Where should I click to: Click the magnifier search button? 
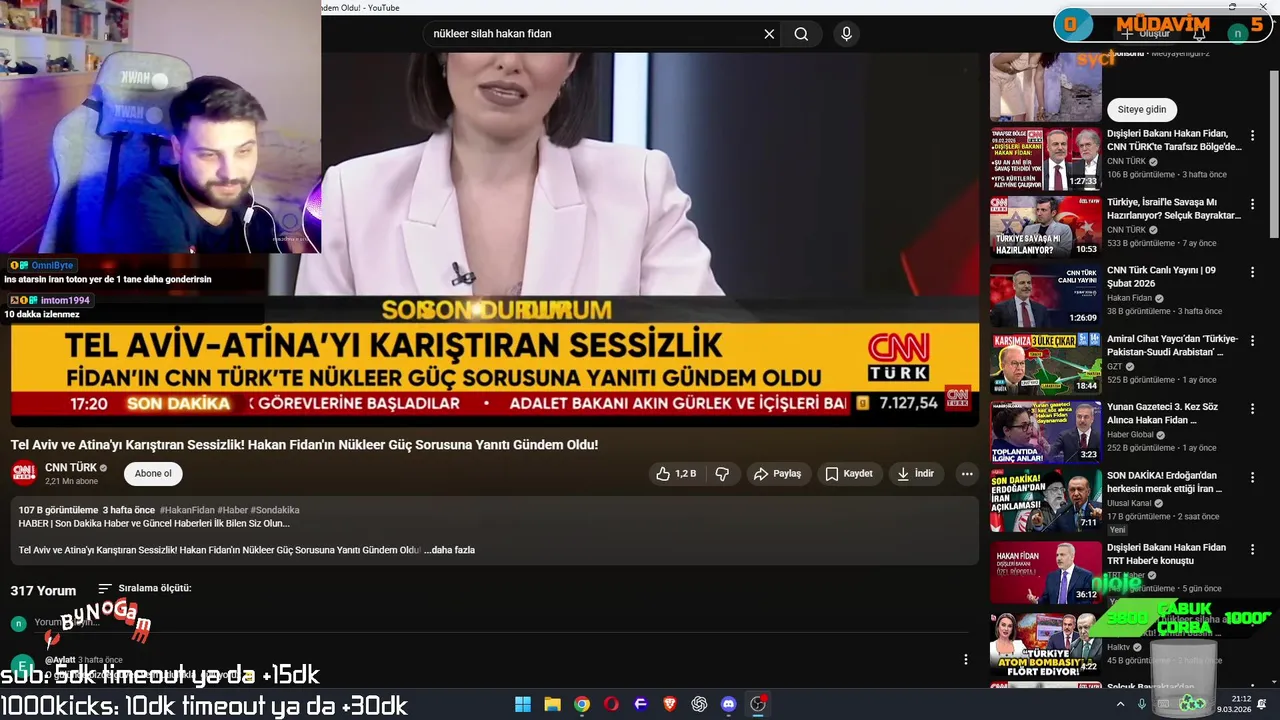801,34
